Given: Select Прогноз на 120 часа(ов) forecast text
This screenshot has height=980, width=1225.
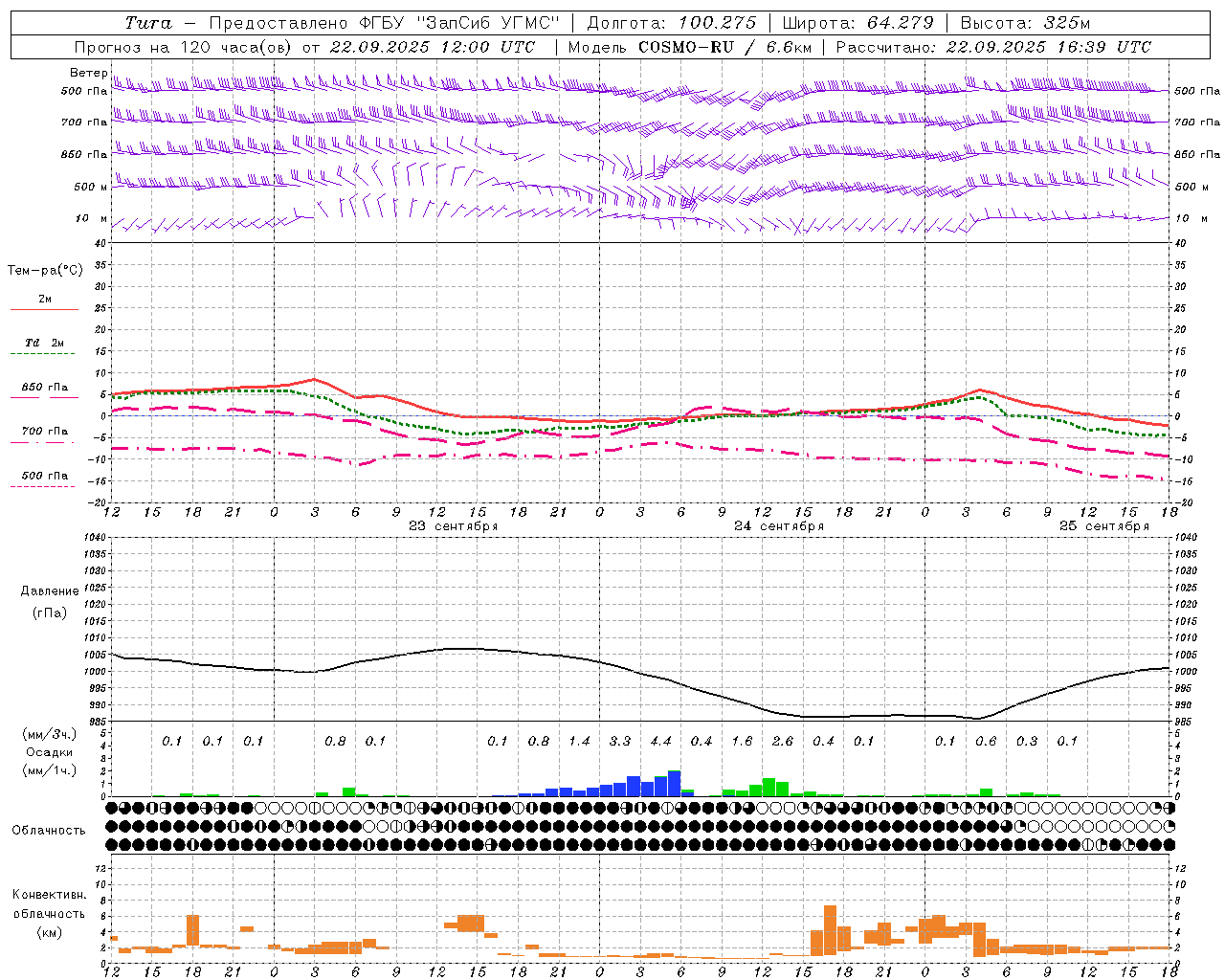Looking at the screenshot, I should (183, 47).
